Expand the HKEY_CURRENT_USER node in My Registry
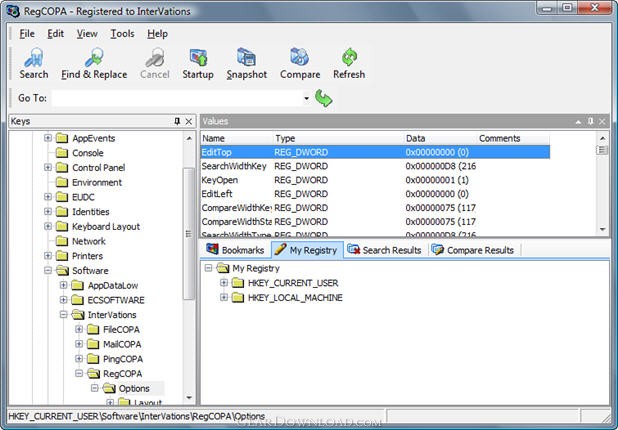The image size is (618, 430). [224, 283]
